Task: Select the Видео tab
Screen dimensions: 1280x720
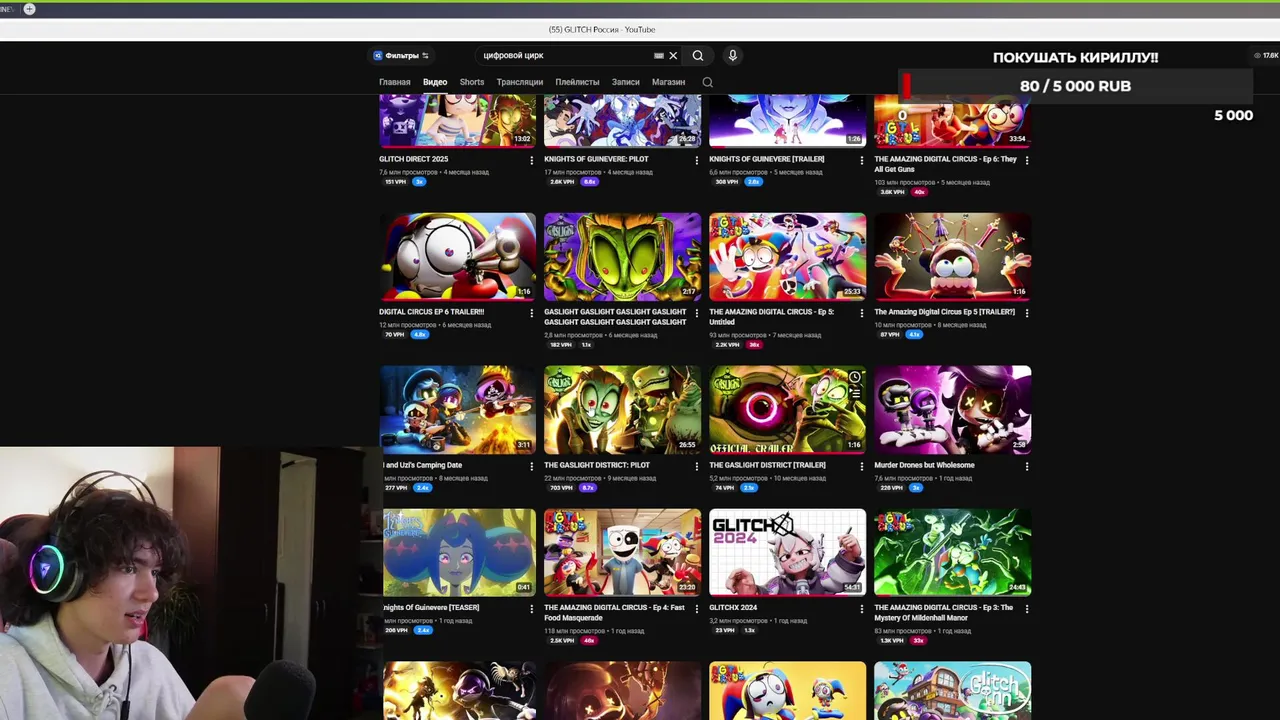Action: [435, 82]
